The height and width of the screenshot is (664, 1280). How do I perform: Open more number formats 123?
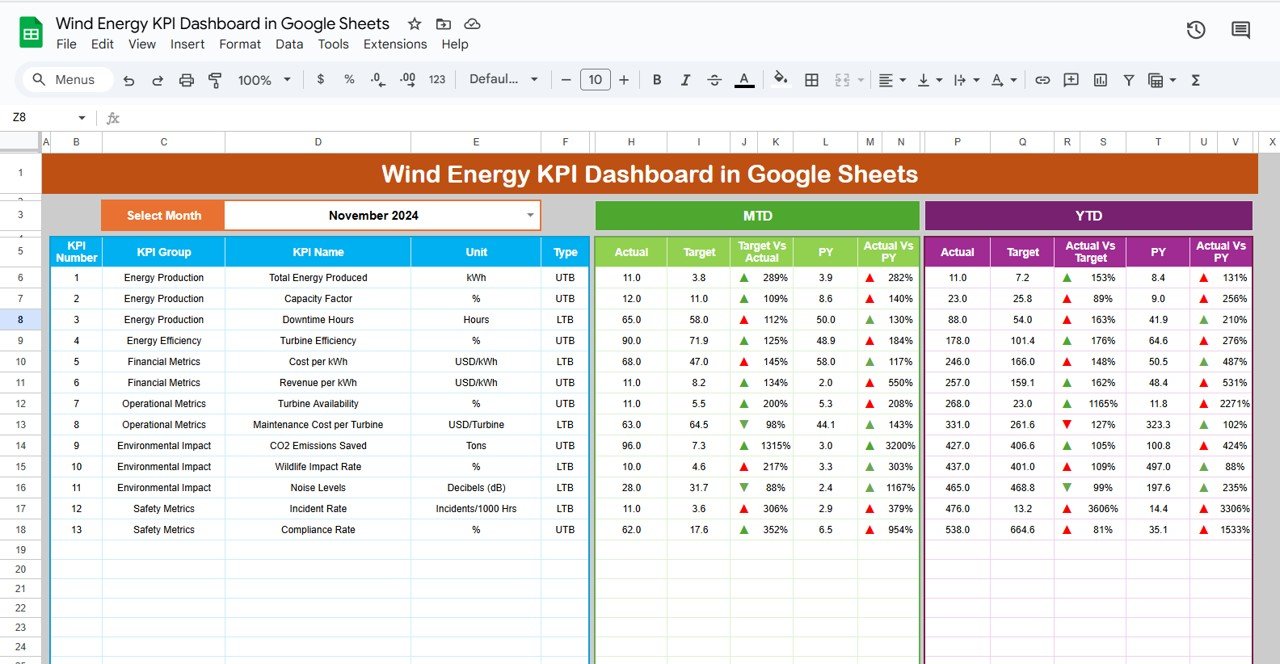click(x=437, y=80)
